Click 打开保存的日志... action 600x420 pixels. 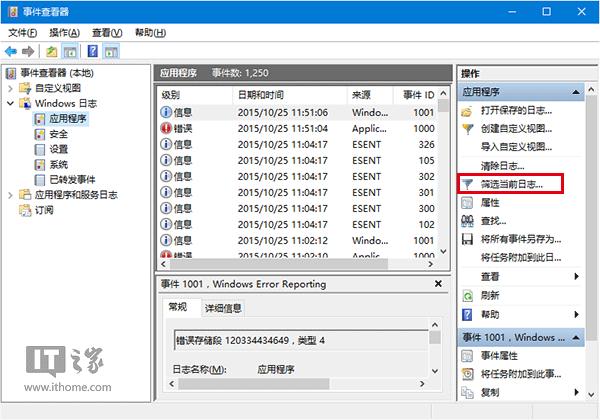coord(516,111)
